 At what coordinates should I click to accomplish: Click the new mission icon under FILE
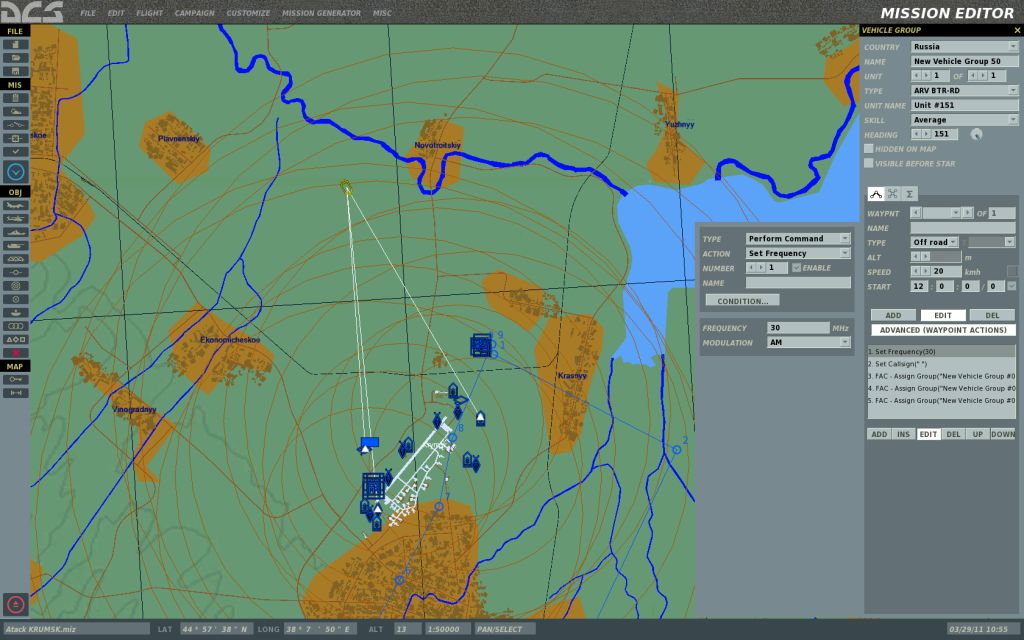(x=16, y=44)
